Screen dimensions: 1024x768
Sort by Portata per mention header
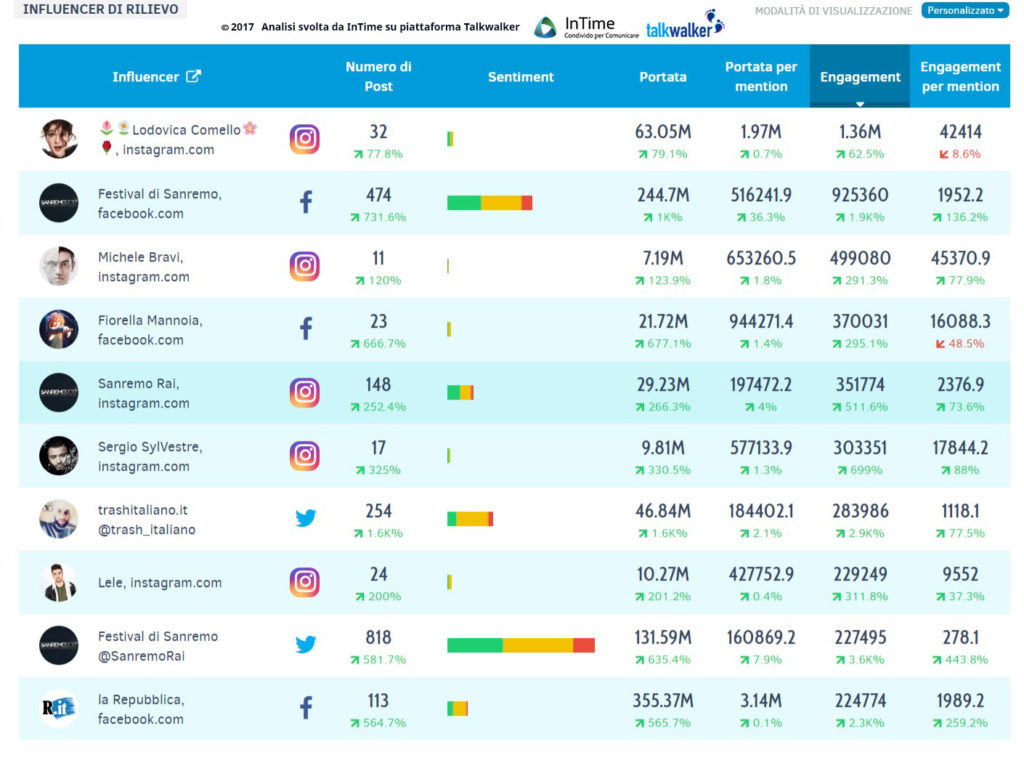click(x=761, y=76)
